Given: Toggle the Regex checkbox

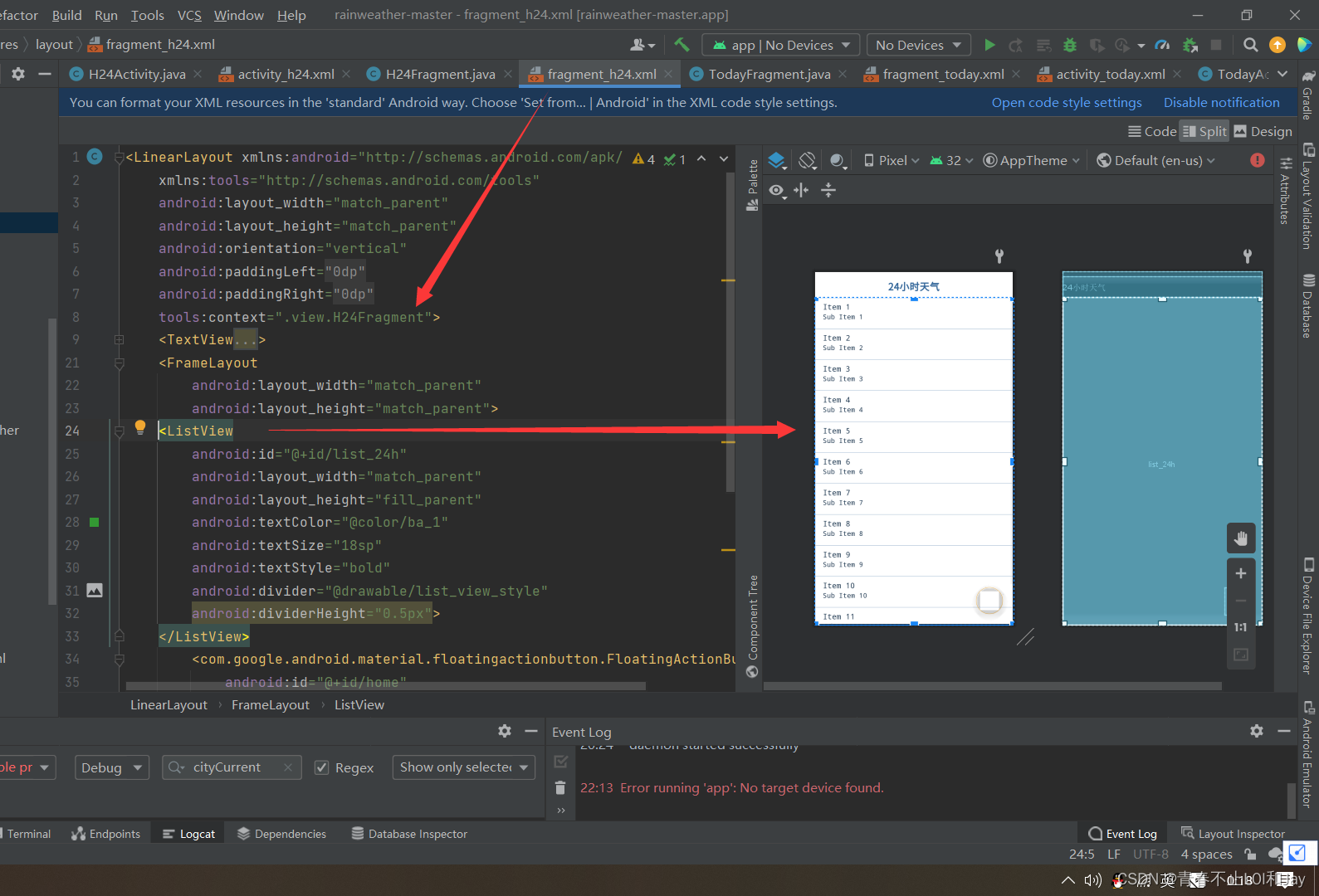Looking at the screenshot, I should (322, 767).
